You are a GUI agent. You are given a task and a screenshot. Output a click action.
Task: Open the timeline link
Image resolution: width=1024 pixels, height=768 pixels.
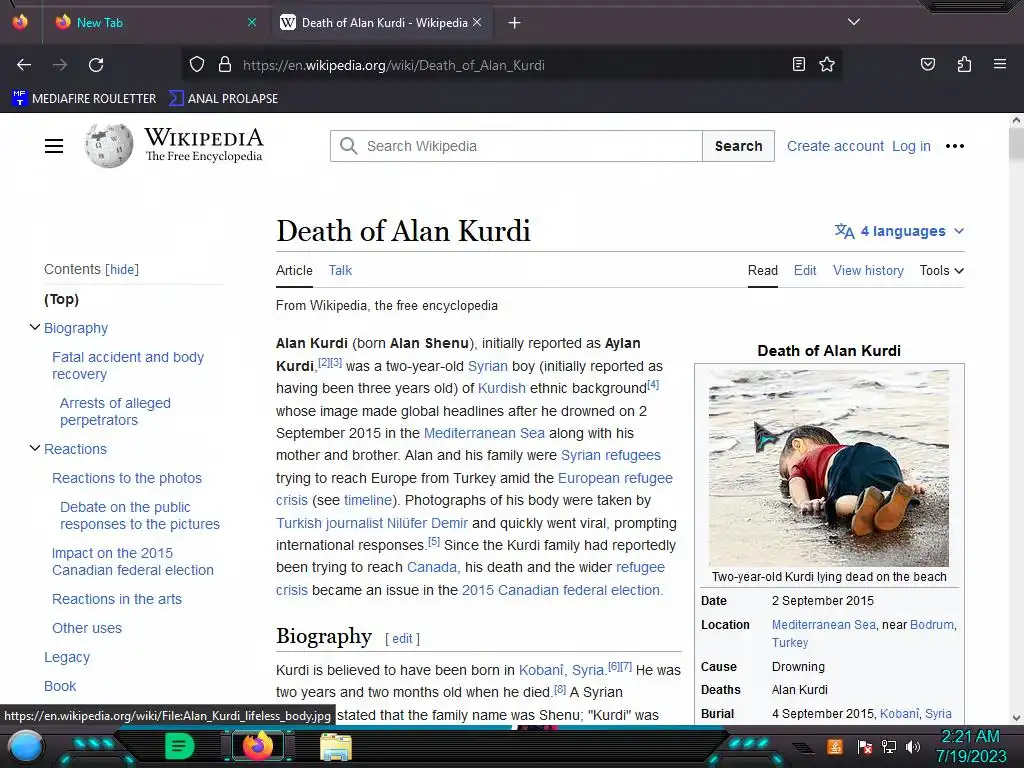point(368,500)
